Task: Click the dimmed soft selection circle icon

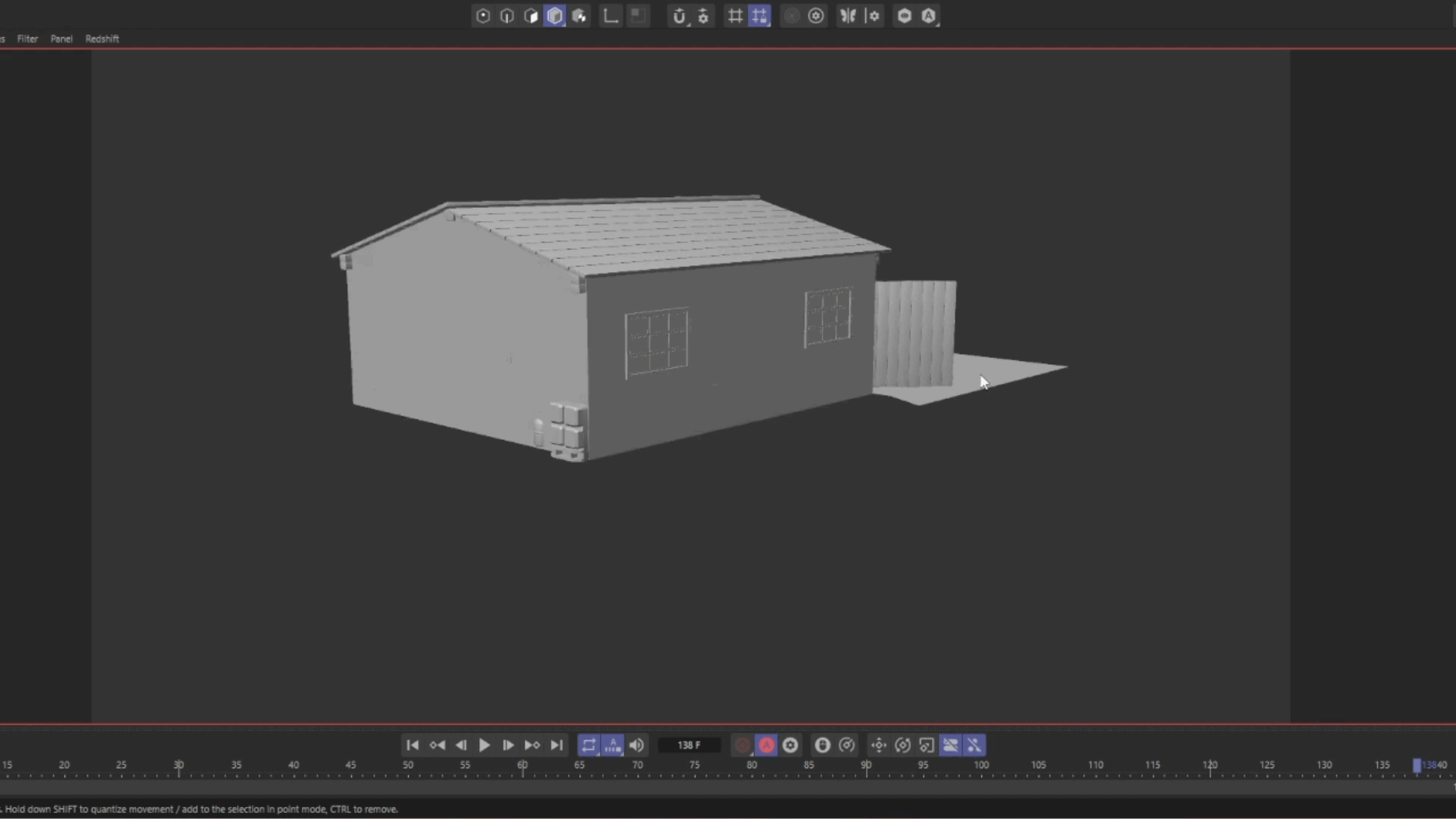Action: point(791,16)
